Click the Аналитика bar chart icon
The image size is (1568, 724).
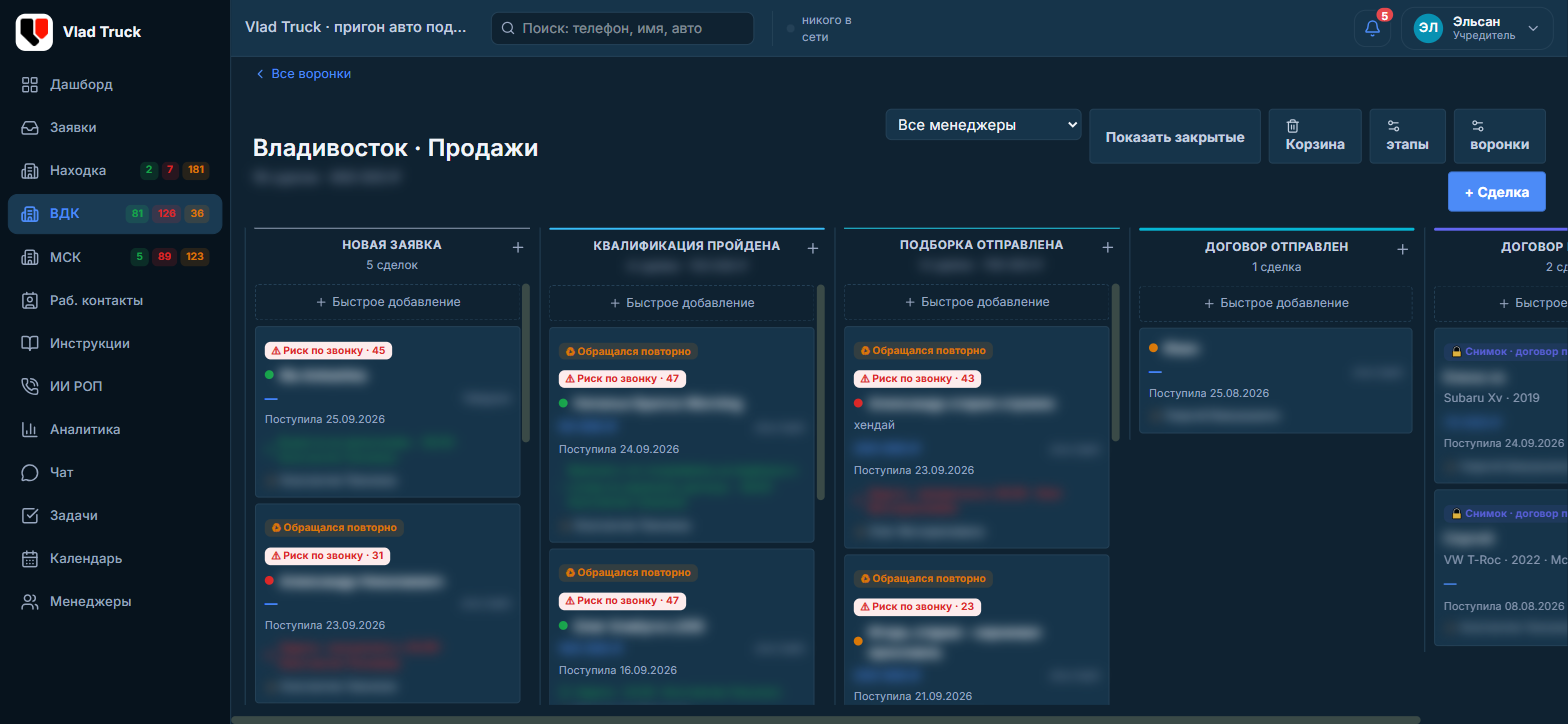coord(30,429)
